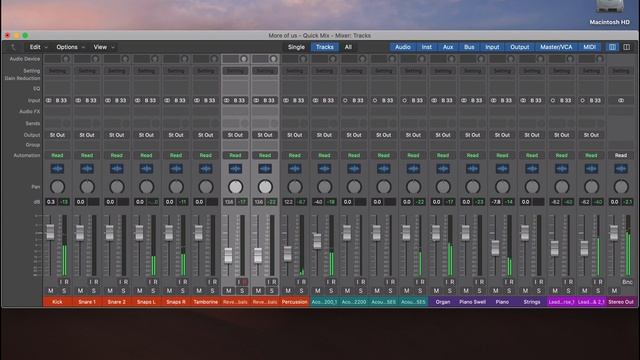Click the Kick track volume fader
Screen dimensions: 640x360
[x=50, y=232]
